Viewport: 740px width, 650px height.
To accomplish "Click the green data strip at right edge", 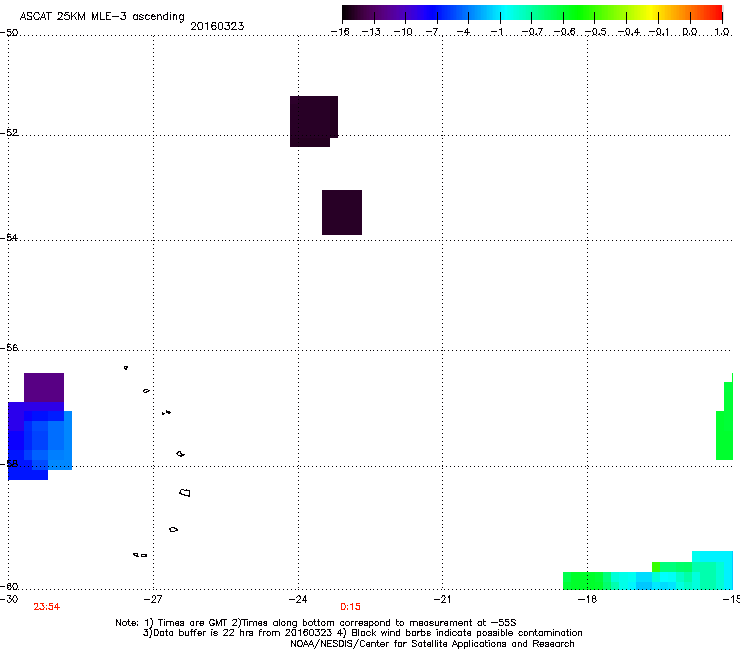I will click(x=725, y=420).
